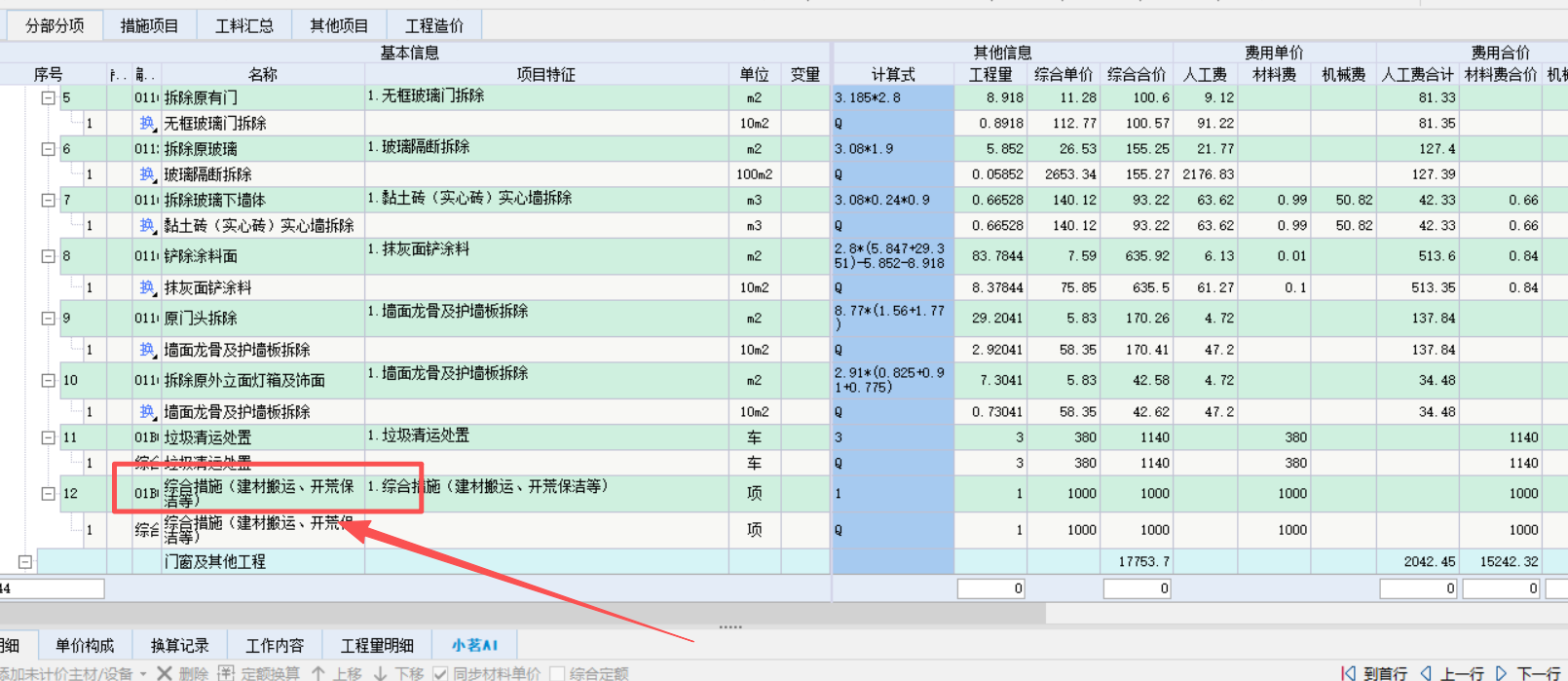
Task: Switch to the 工作内容 bottom tab
Action: [275, 645]
